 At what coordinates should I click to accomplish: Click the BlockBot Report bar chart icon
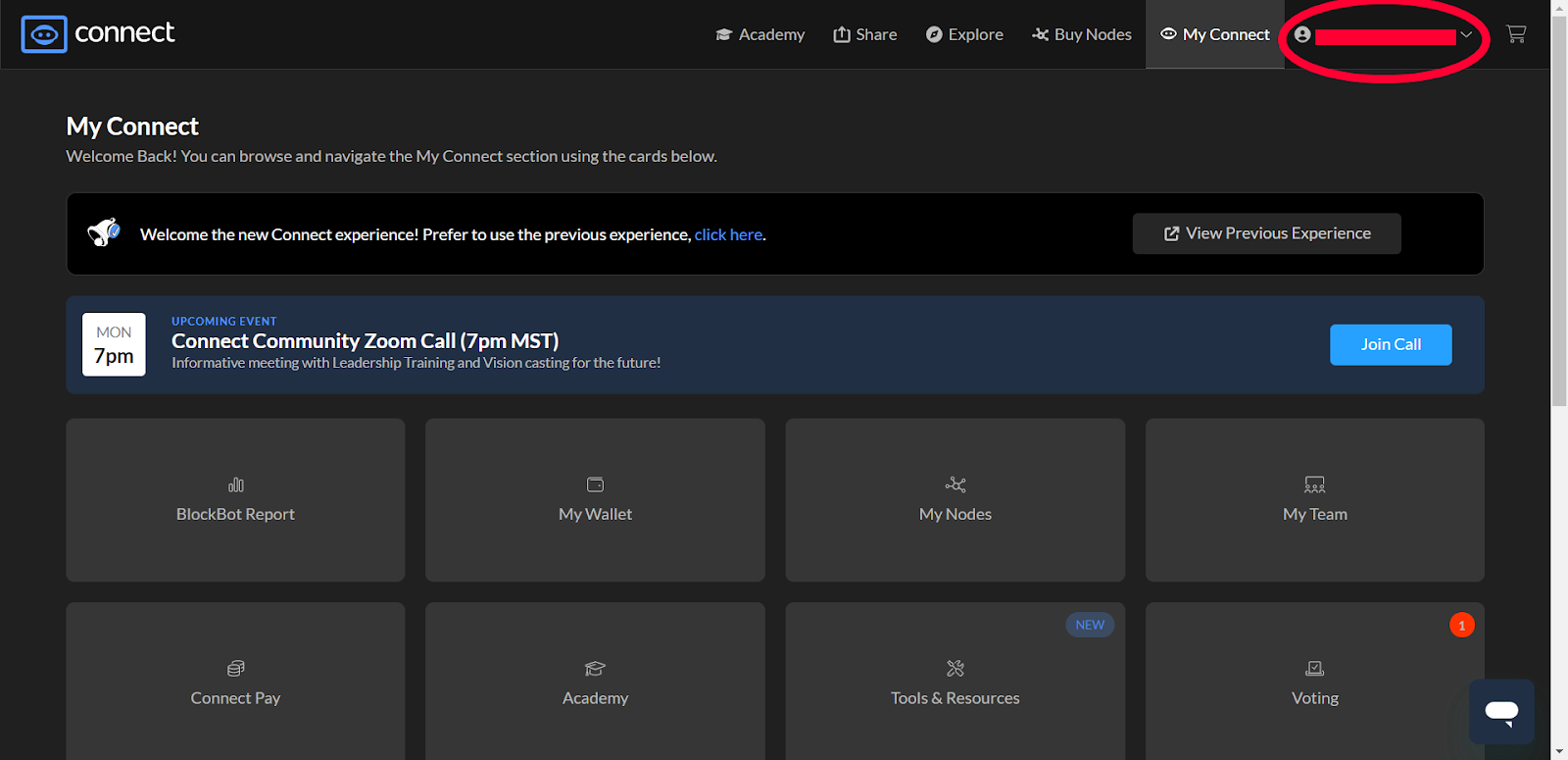[x=236, y=484]
